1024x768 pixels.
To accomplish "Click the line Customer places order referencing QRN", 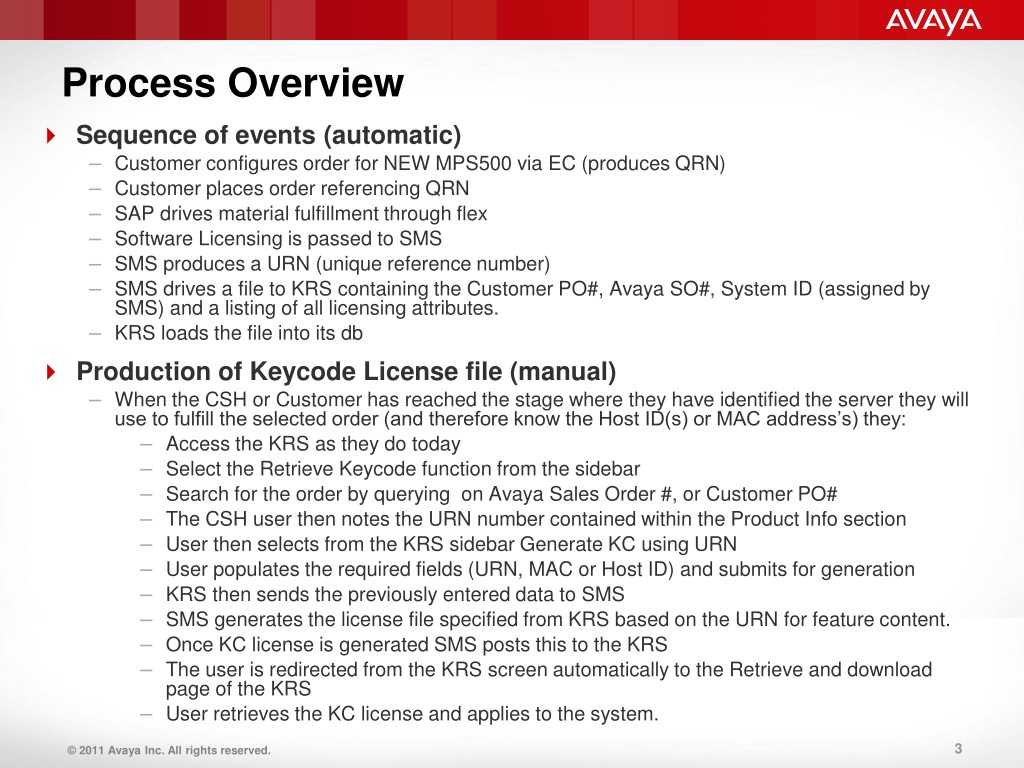I will 292,188.
